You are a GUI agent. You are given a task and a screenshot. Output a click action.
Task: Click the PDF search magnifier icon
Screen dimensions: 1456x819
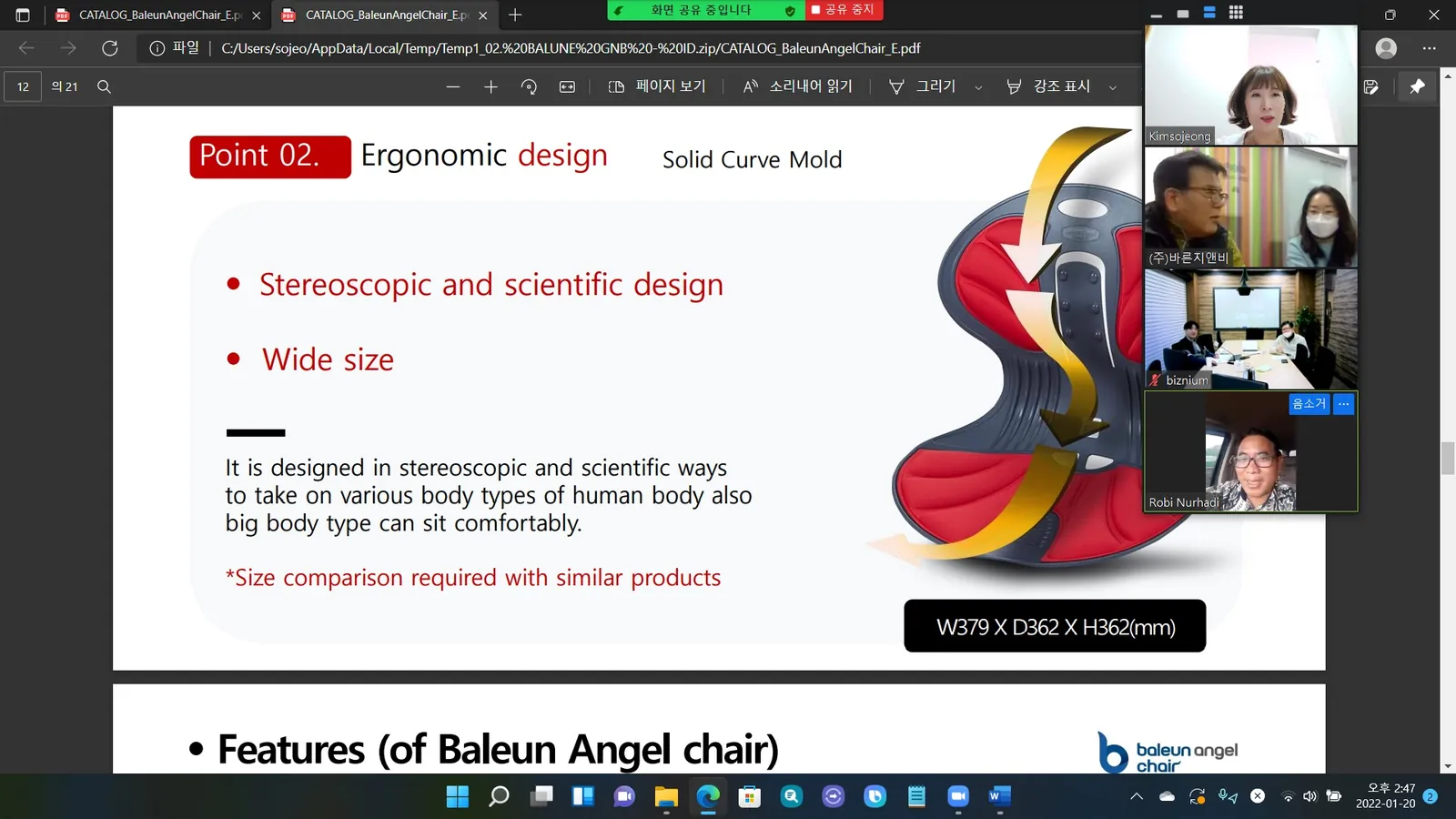[x=104, y=86]
